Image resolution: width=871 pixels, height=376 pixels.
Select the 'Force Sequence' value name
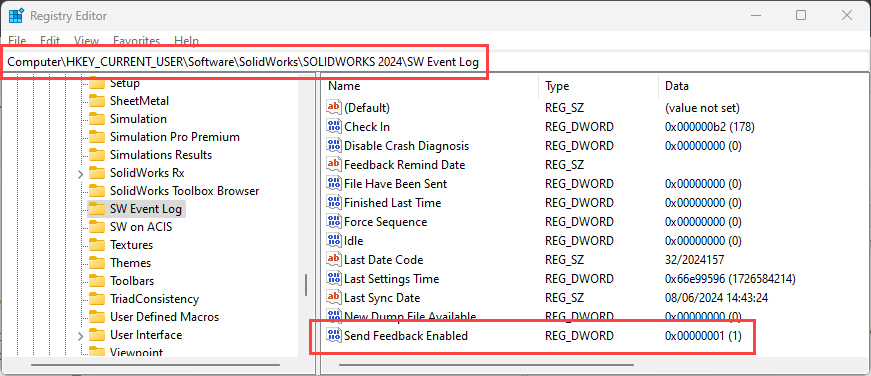click(386, 222)
